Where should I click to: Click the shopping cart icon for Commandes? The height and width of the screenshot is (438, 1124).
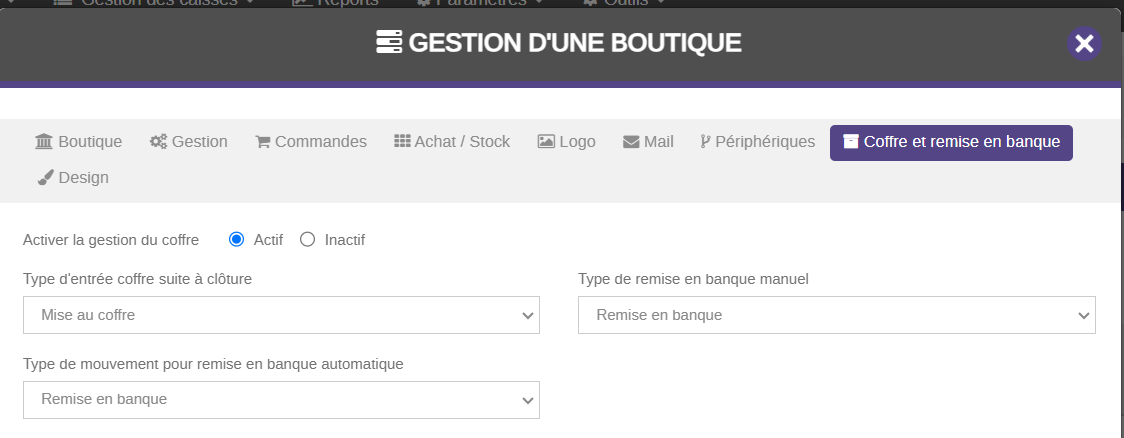(263, 142)
